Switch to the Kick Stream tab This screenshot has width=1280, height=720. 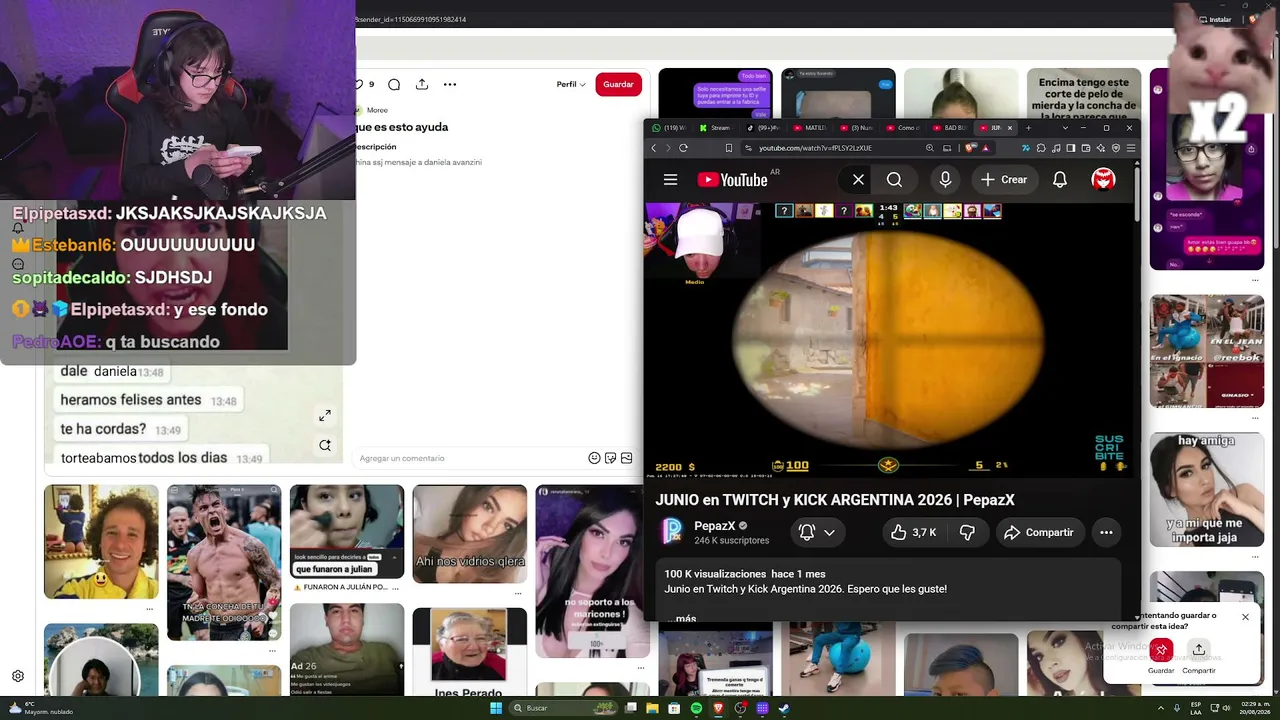[717, 128]
